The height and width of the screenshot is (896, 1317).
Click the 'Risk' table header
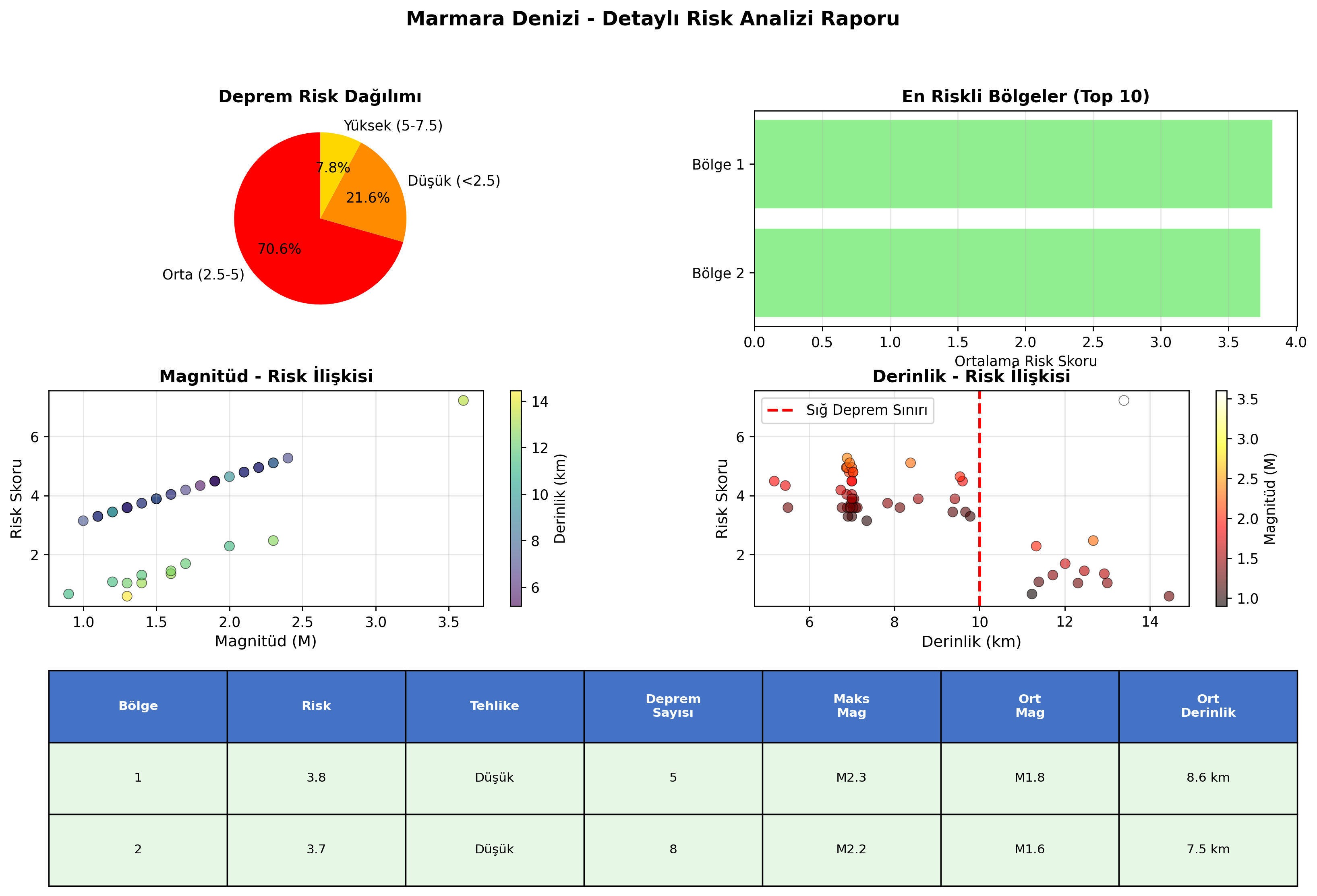[x=316, y=706]
